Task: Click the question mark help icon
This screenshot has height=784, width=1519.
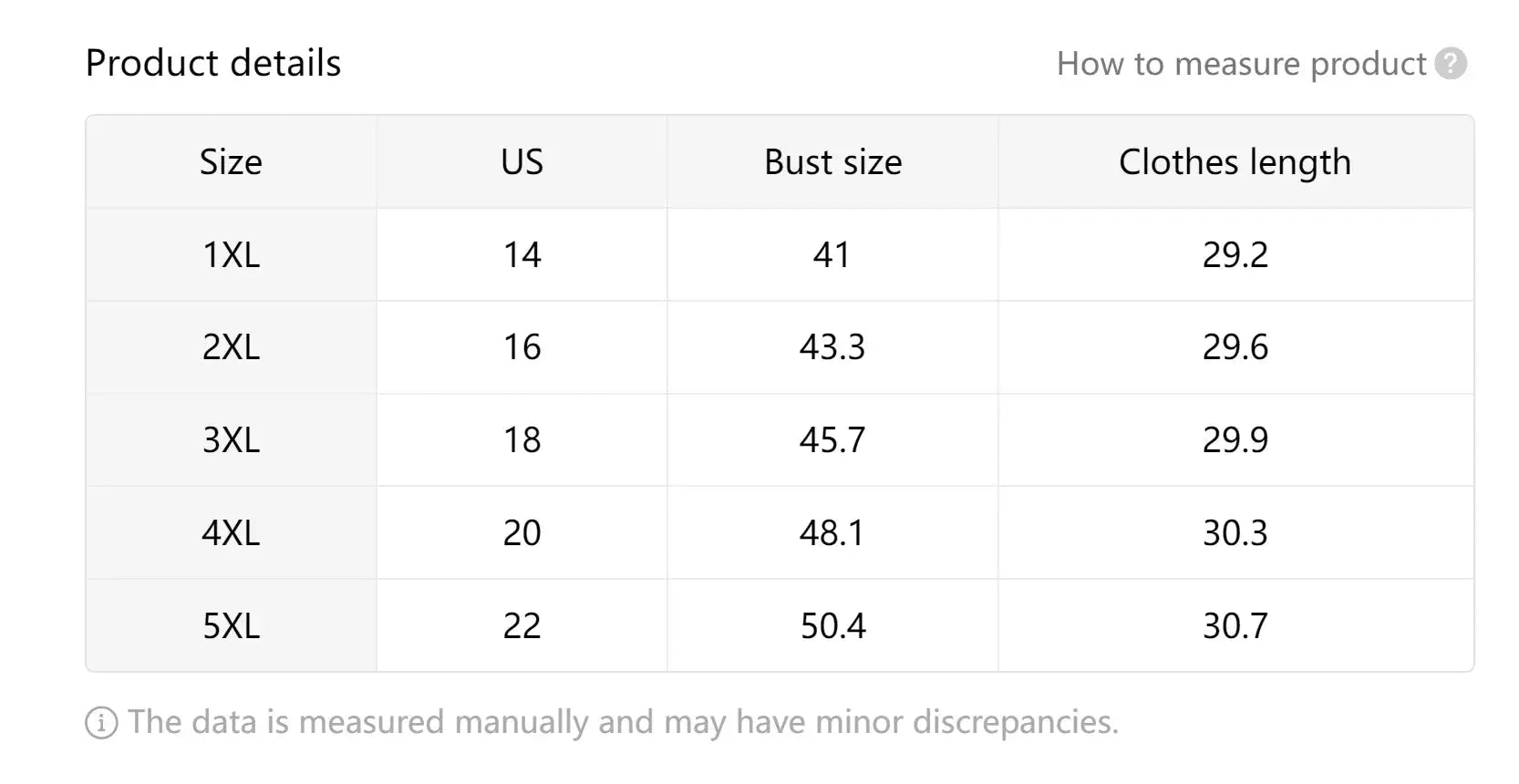Action: pyautogui.click(x=1450, y=64)
